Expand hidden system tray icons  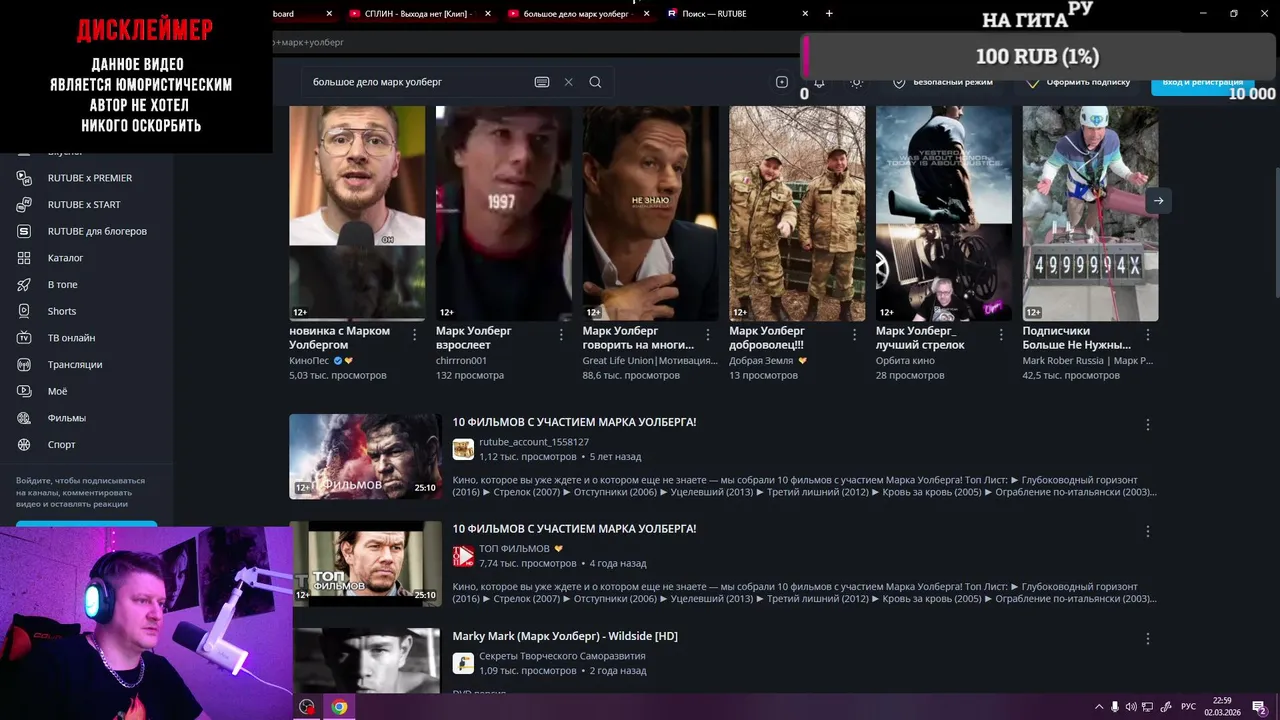[1099, 707]
